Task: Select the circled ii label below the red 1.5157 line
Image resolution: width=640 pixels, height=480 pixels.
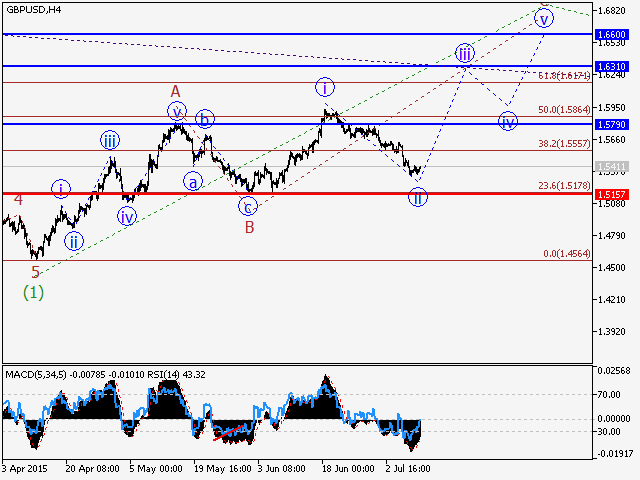Action: click(x=418, y=197)
